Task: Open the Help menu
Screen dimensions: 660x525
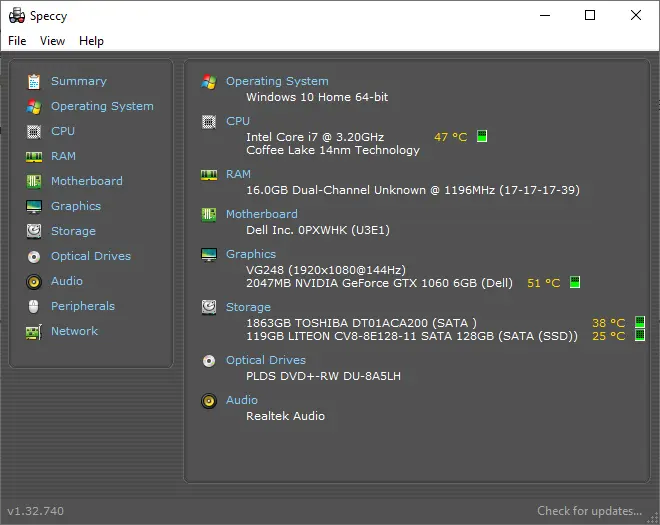Action: click(x=91, y=41)
